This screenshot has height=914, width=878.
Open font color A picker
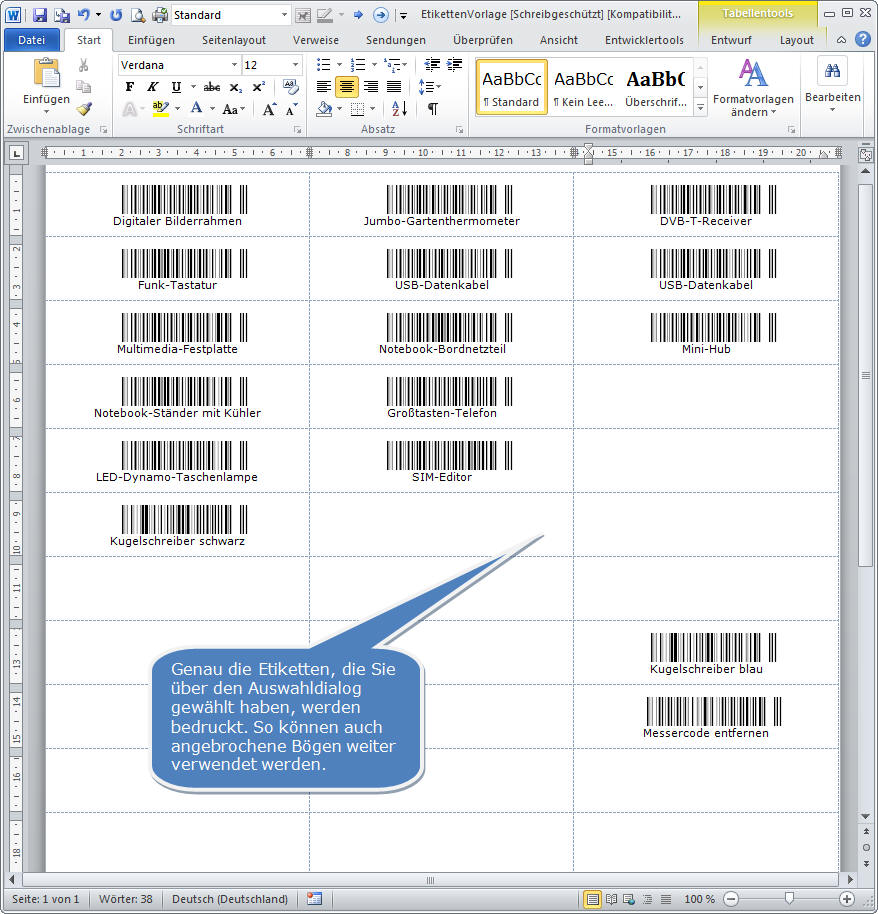tap(212, 109)
